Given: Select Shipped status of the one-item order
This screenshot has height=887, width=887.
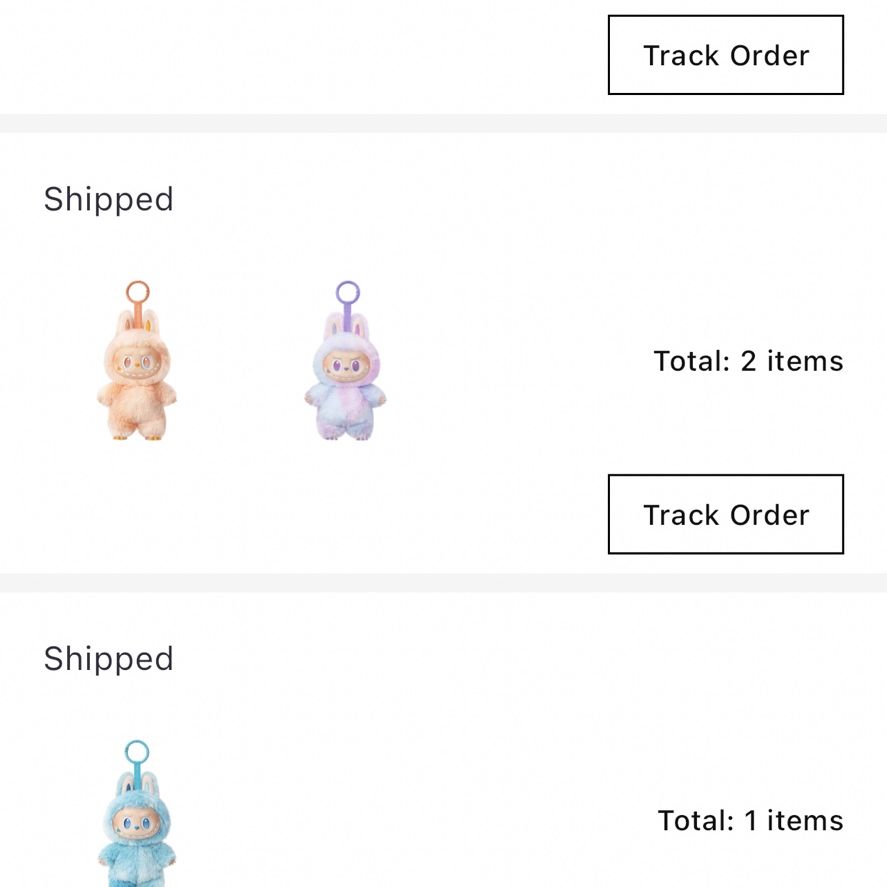Looking at the screenshot, I should pos(109,659).
